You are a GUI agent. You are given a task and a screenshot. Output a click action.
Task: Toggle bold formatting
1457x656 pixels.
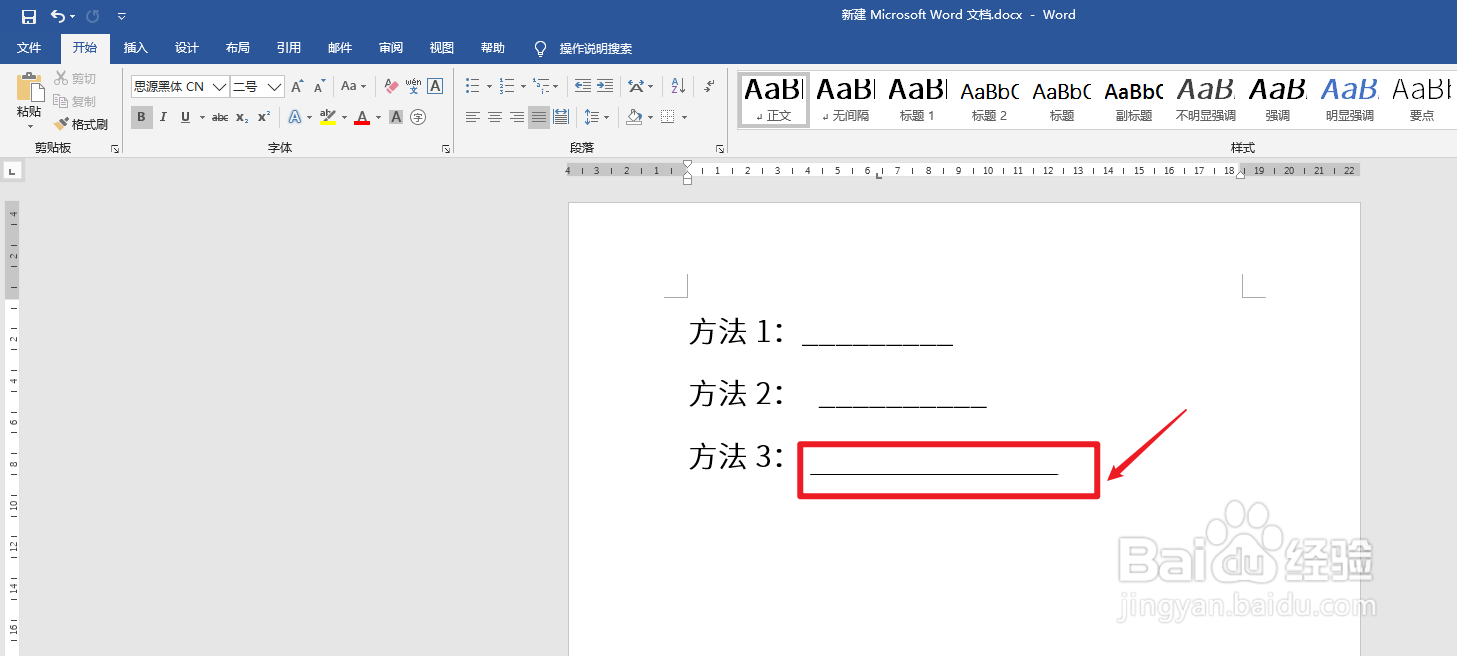pos(141,117)
